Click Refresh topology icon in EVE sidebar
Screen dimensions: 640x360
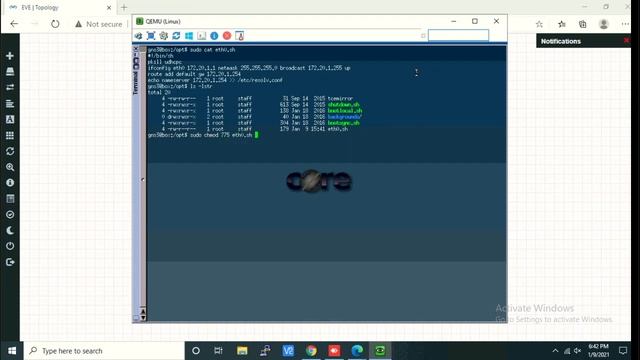click(x=10, y=151)
